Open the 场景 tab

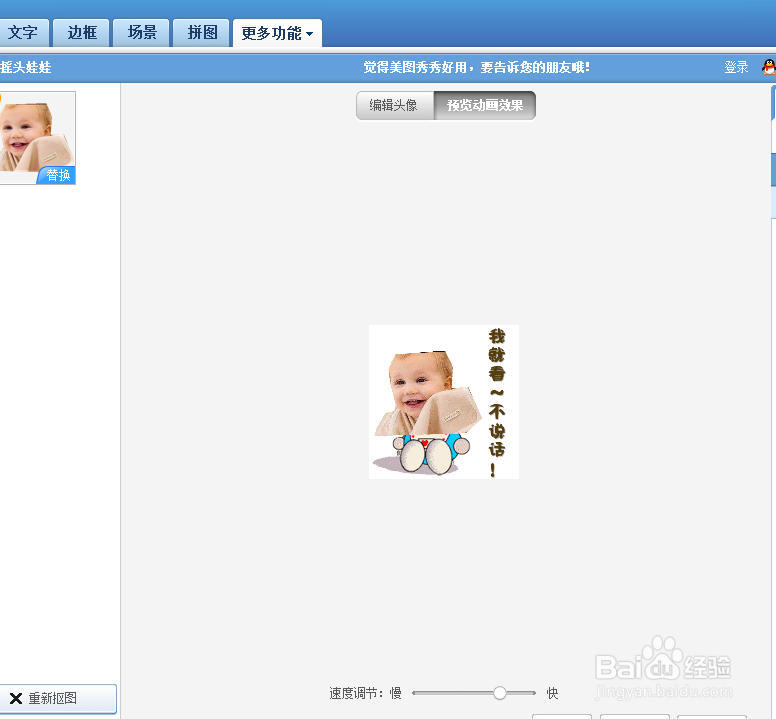pyautogui.click(x=142, y=33)
